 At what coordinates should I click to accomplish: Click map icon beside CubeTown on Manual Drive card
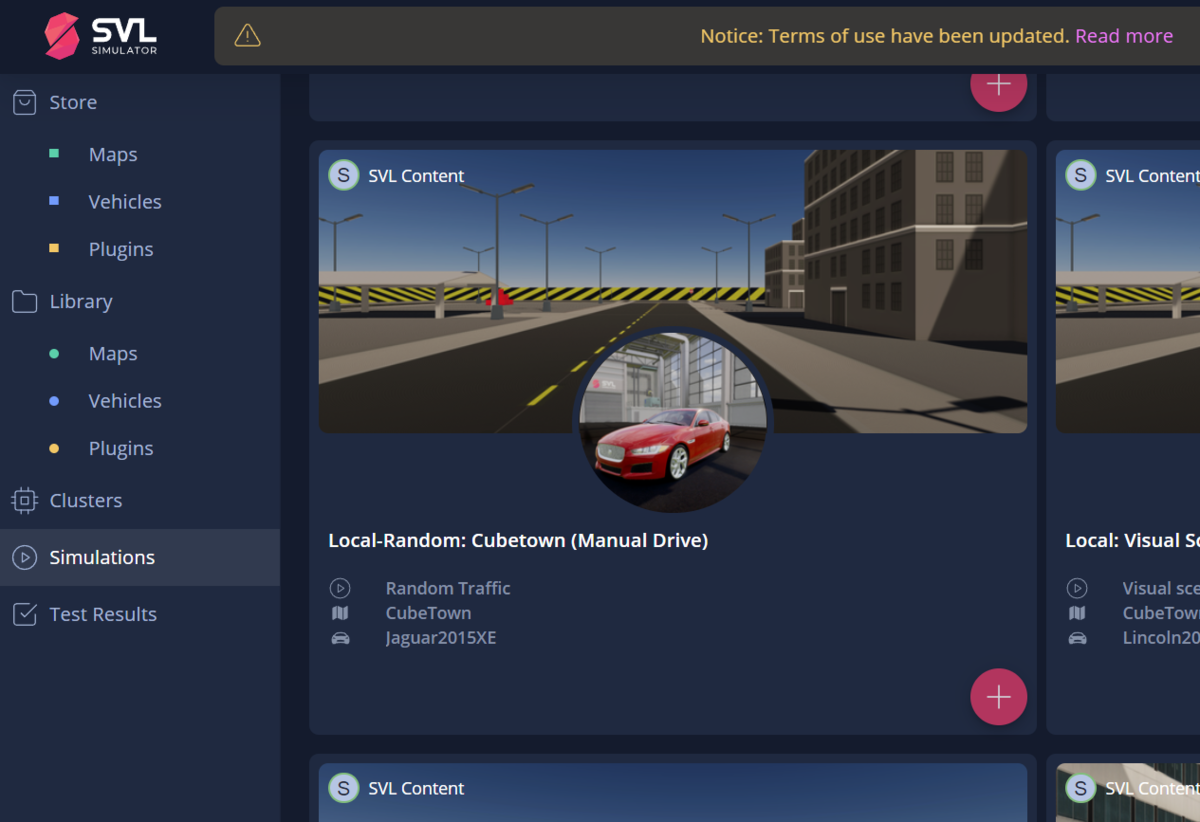[340, 613]
